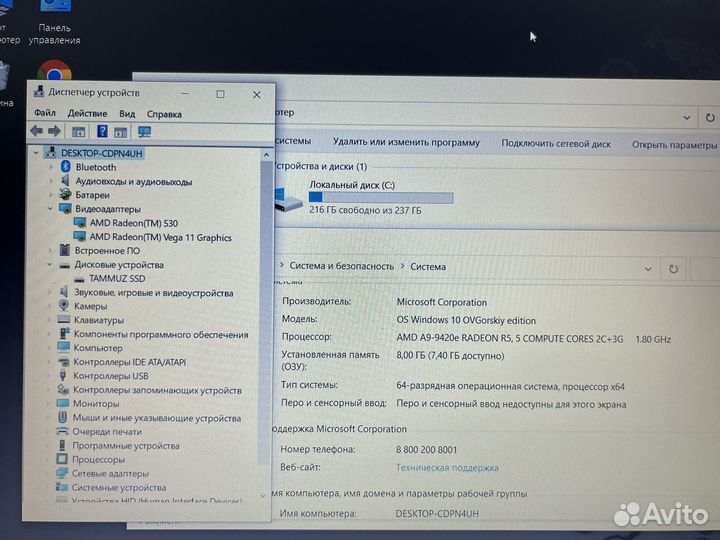Click the disk C: usage bar
720x540 pixels.
[381, 197]
